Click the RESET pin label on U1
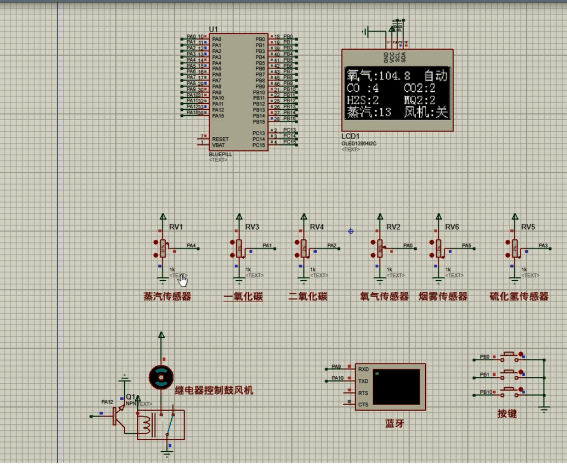This screenshot has width=567, height=464. click(x=220, y=139)
